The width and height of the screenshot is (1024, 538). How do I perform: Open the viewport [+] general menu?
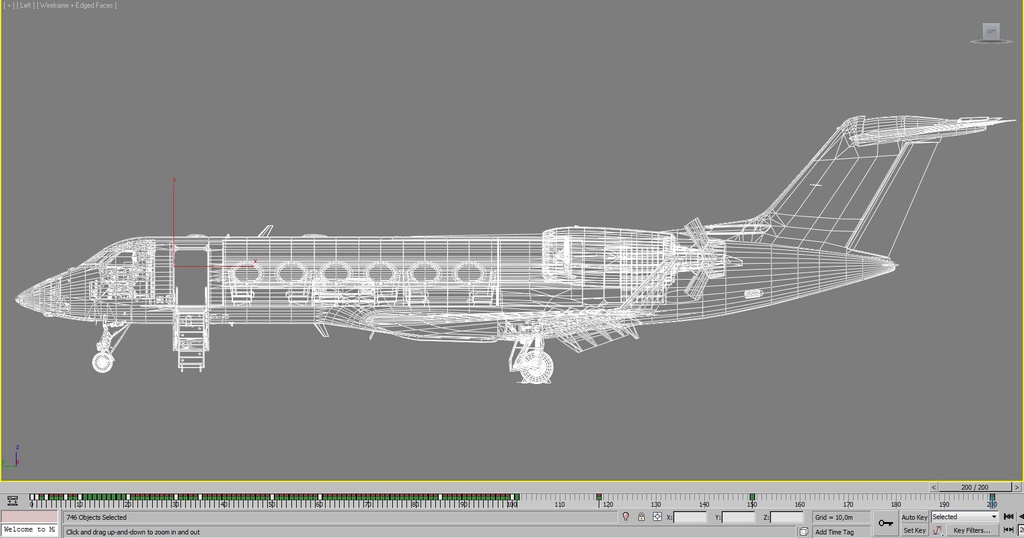click(x=8, y=5)
